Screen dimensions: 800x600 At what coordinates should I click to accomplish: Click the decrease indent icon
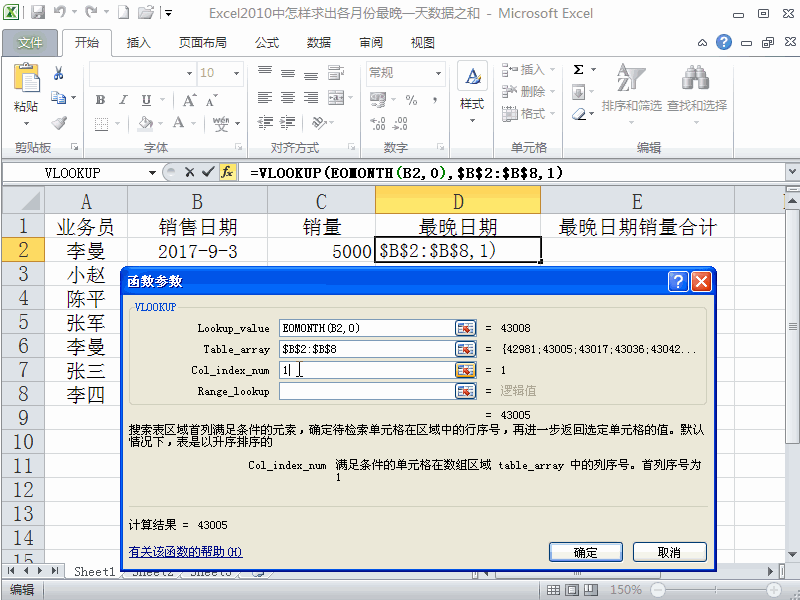point(264,122)
